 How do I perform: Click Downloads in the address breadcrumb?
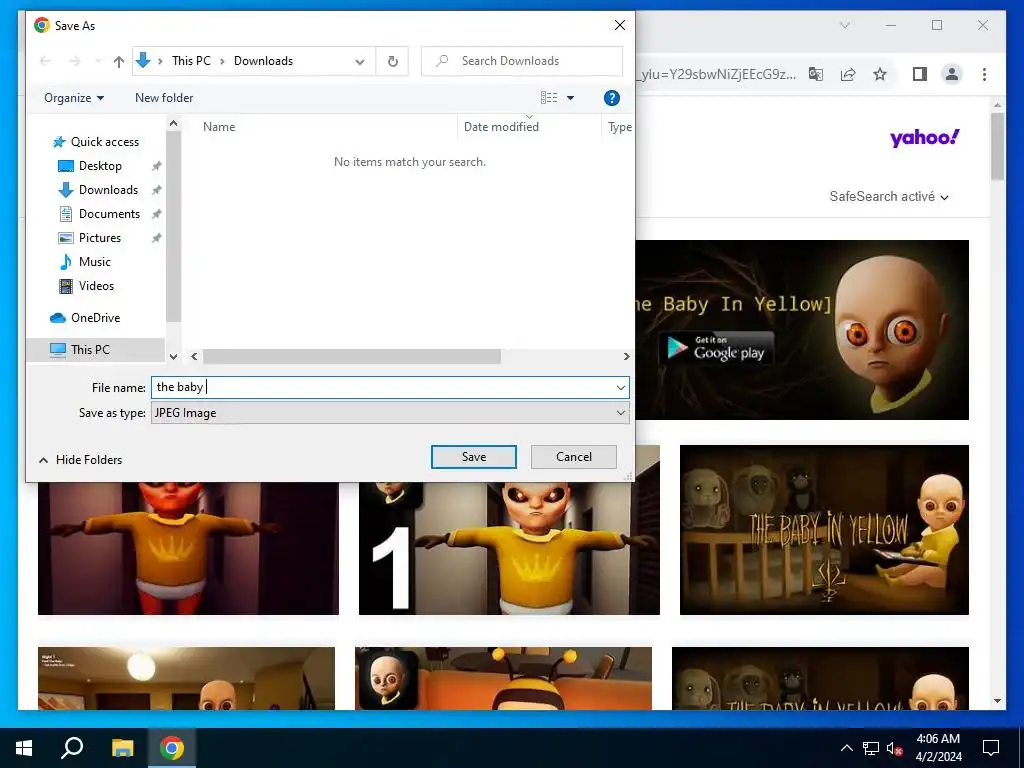click(263, 61)
